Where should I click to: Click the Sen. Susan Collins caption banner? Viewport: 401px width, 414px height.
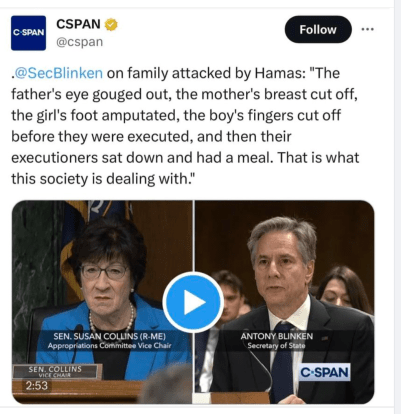coord(109,340)
